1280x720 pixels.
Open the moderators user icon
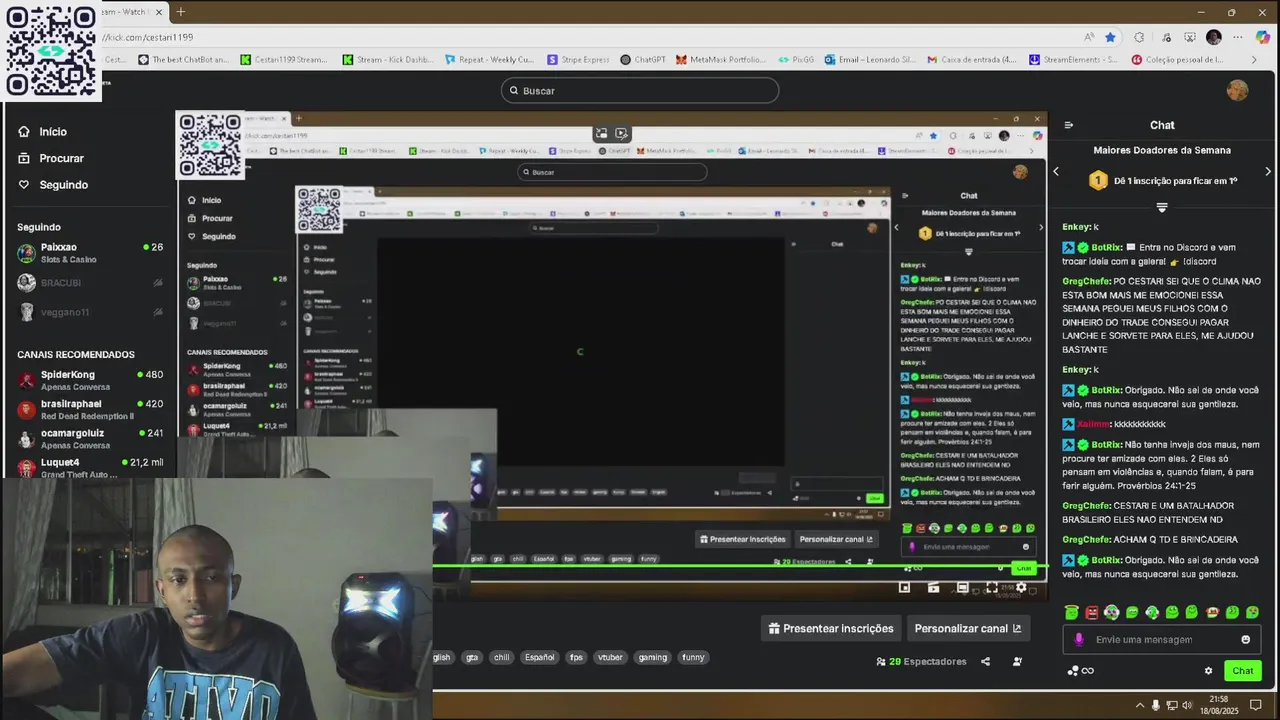[1017, 661]
